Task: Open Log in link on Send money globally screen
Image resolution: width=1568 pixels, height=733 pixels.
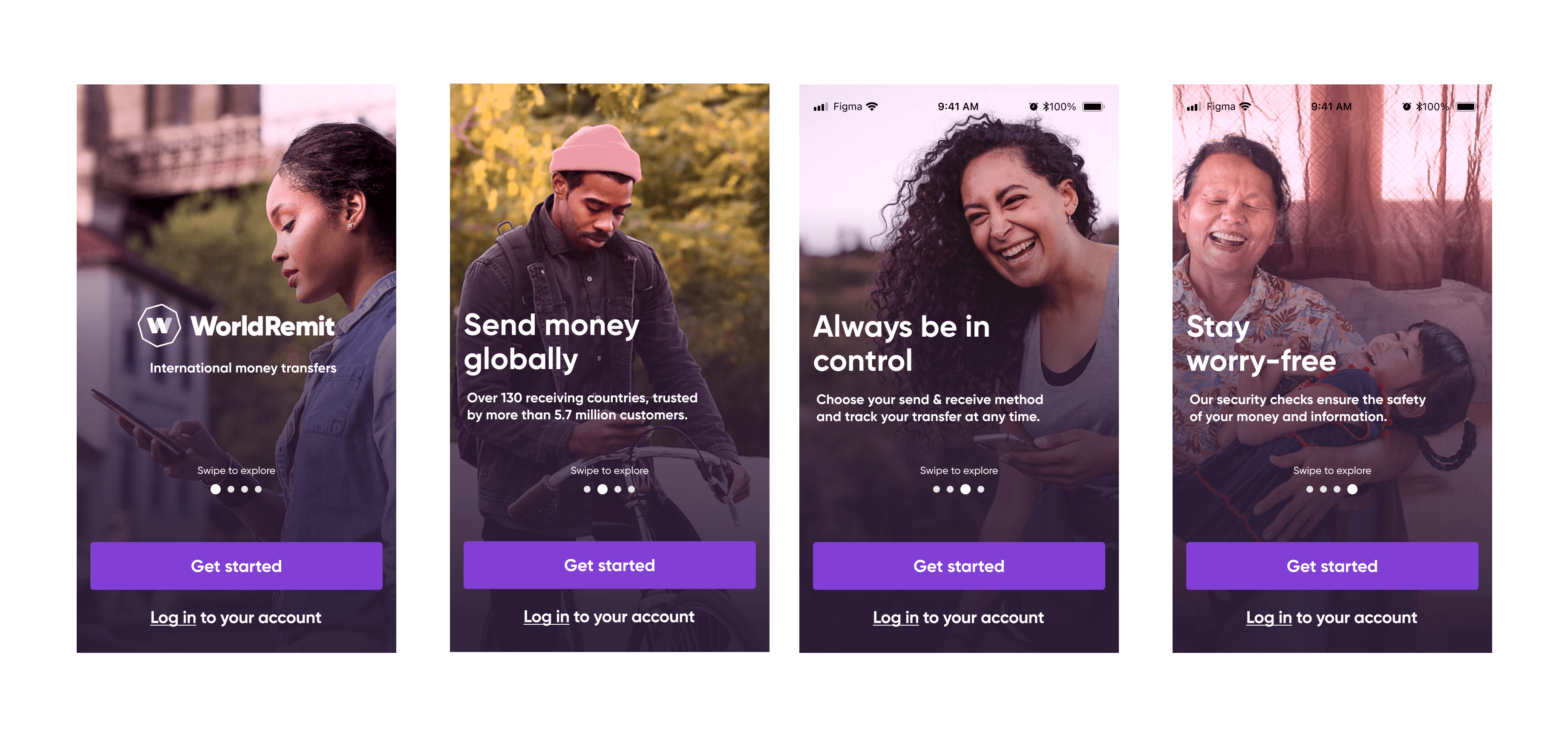Action: click(x=546, y=618)
